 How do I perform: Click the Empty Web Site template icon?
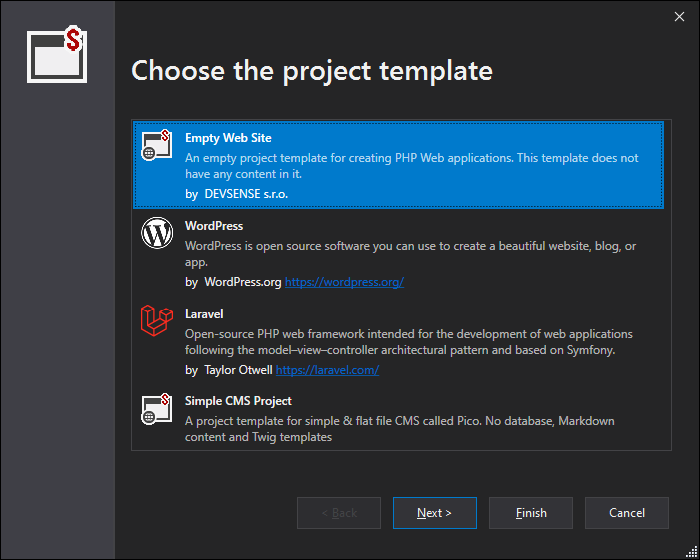(x=157, y=145)
